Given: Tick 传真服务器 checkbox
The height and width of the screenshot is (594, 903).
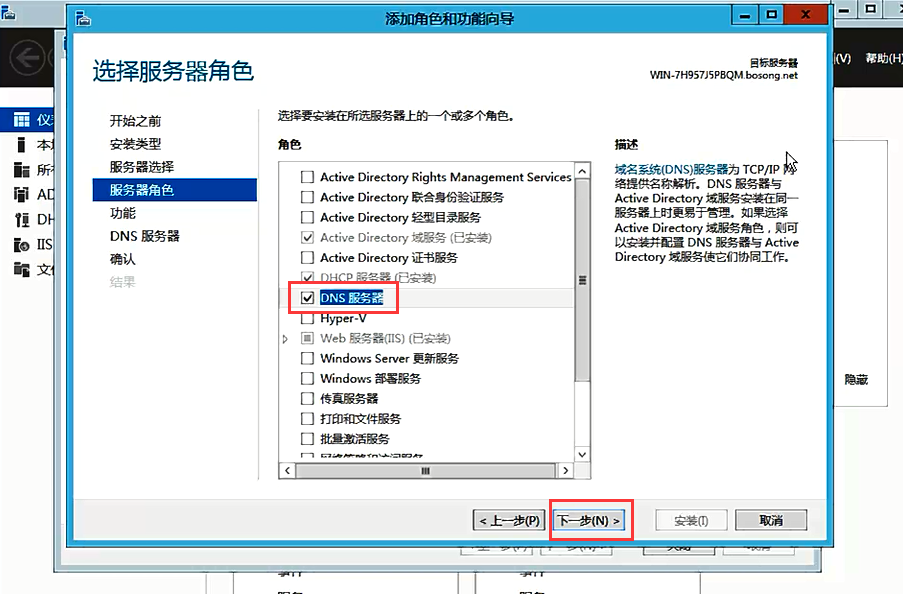Looking at the screenshot, I should (308, 399).
